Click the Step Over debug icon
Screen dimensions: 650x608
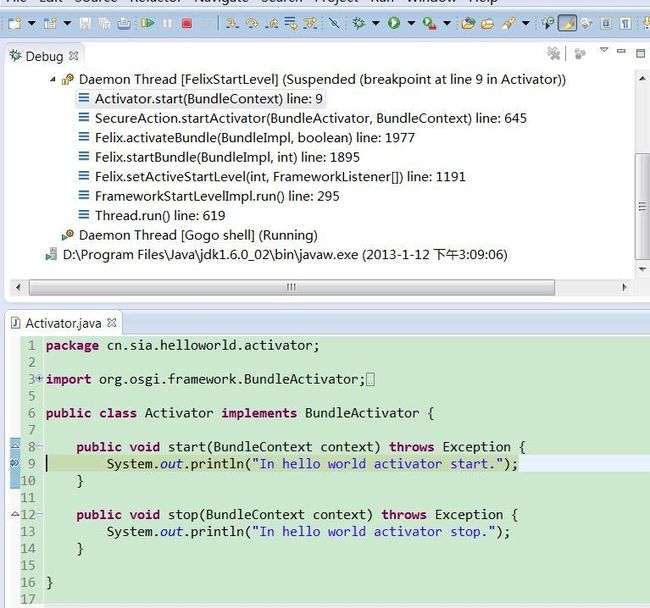[252, 23]
